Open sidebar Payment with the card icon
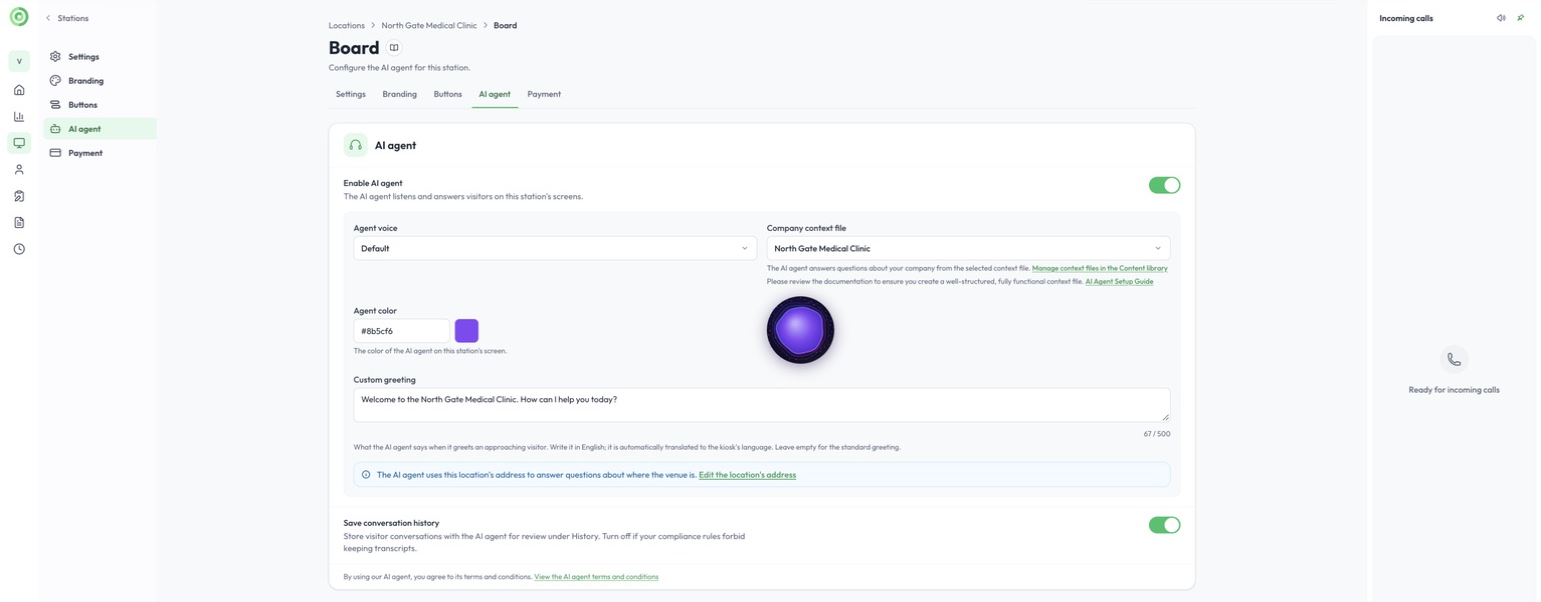Image resolution: width=1541 pixels, height=602 pixels. click(100, 153)
